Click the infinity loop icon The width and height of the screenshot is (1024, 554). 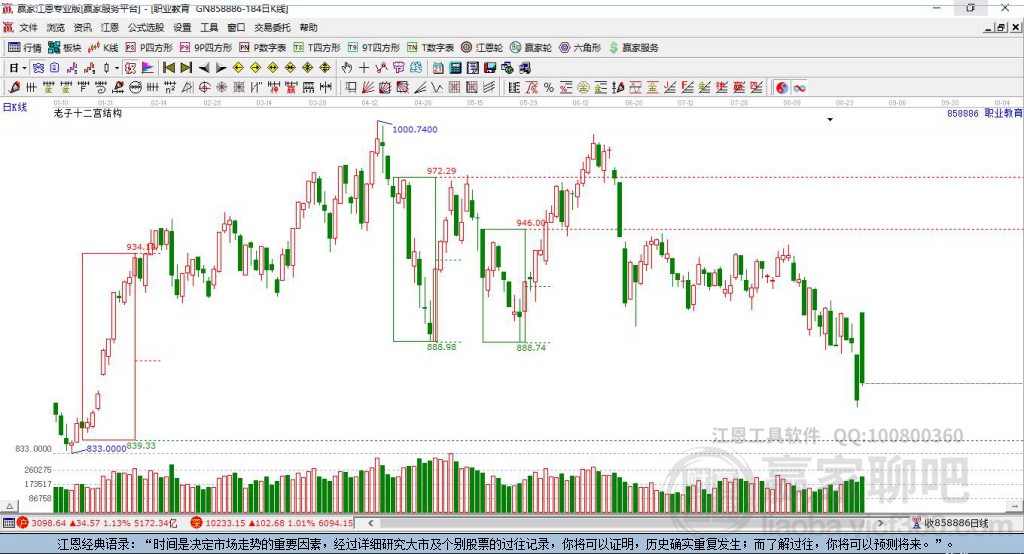click(799, 88)
